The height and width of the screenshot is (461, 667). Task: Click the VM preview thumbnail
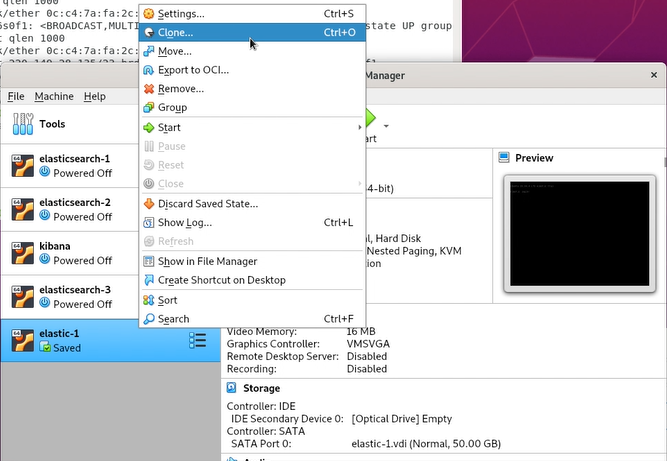point(579,234)
